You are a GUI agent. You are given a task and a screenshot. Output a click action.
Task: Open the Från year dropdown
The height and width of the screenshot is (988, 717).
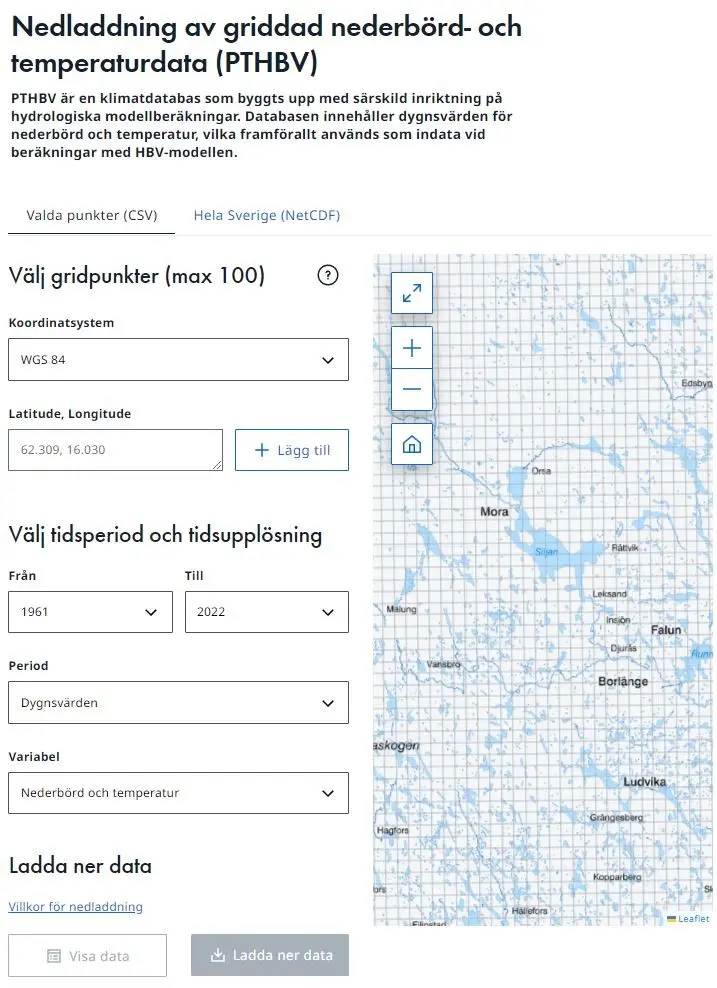coord(90,612)
